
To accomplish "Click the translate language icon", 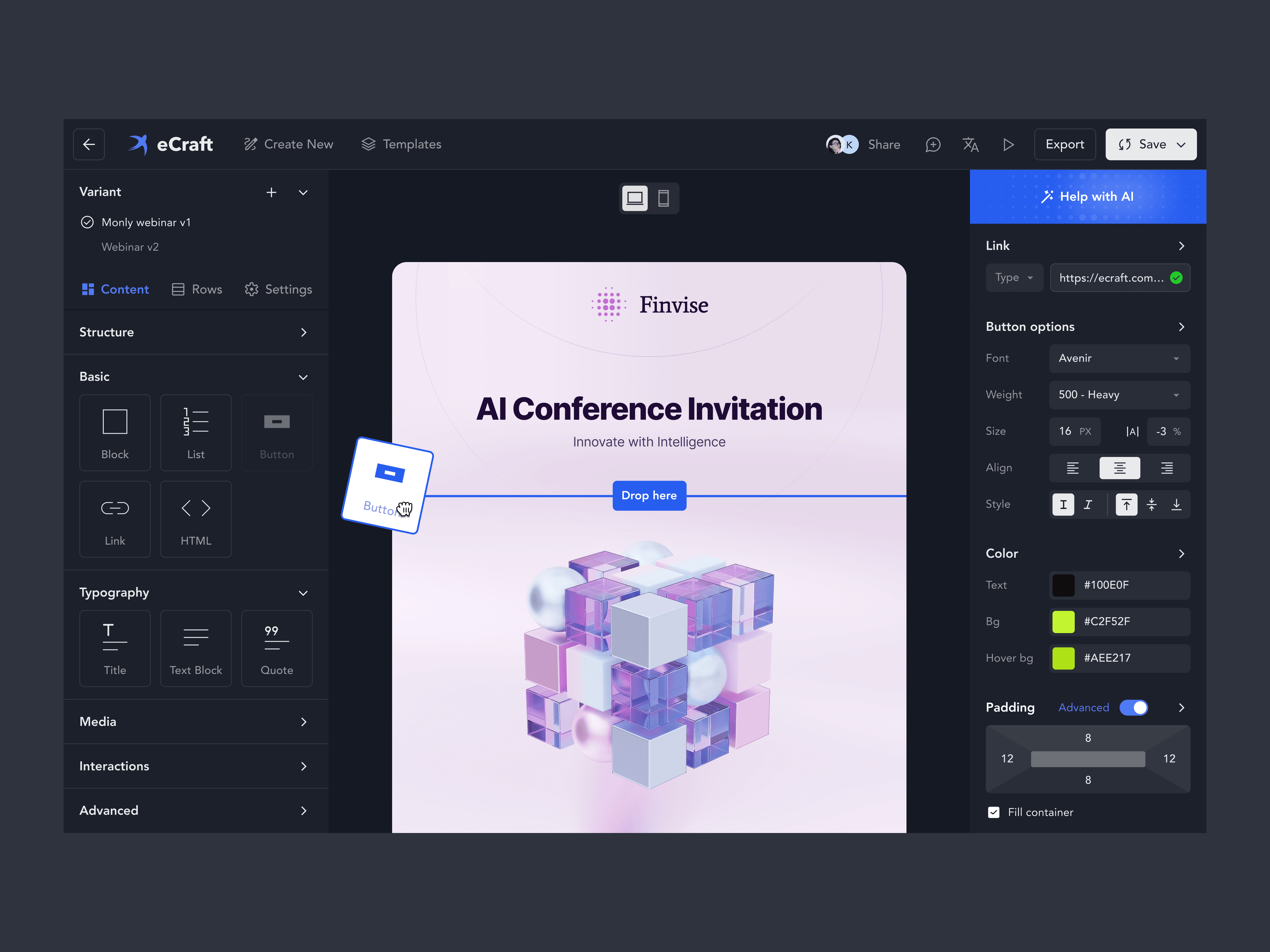I will pyautogui.click(x=970, y=145).
